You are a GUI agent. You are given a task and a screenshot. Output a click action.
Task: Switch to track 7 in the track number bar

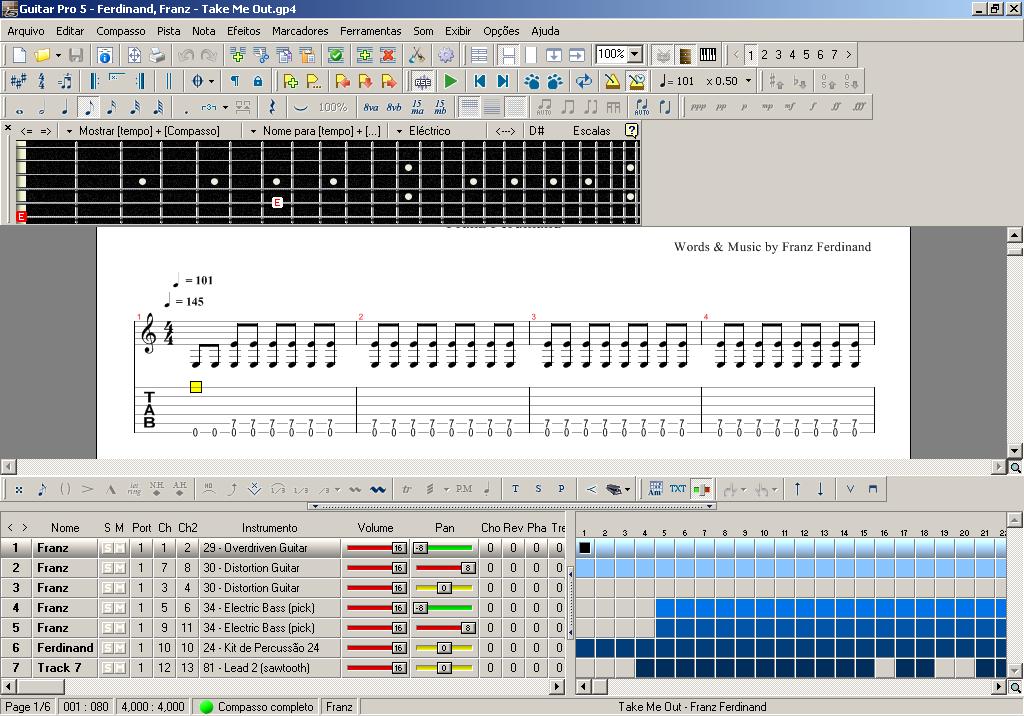tap(834, 56)
